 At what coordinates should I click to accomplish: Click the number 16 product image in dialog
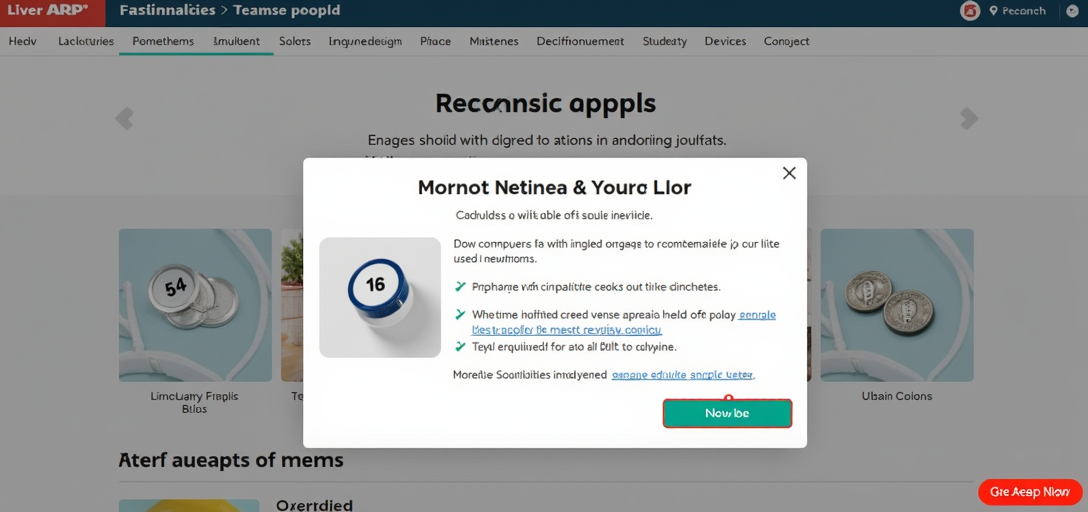(x=380, y=298)
